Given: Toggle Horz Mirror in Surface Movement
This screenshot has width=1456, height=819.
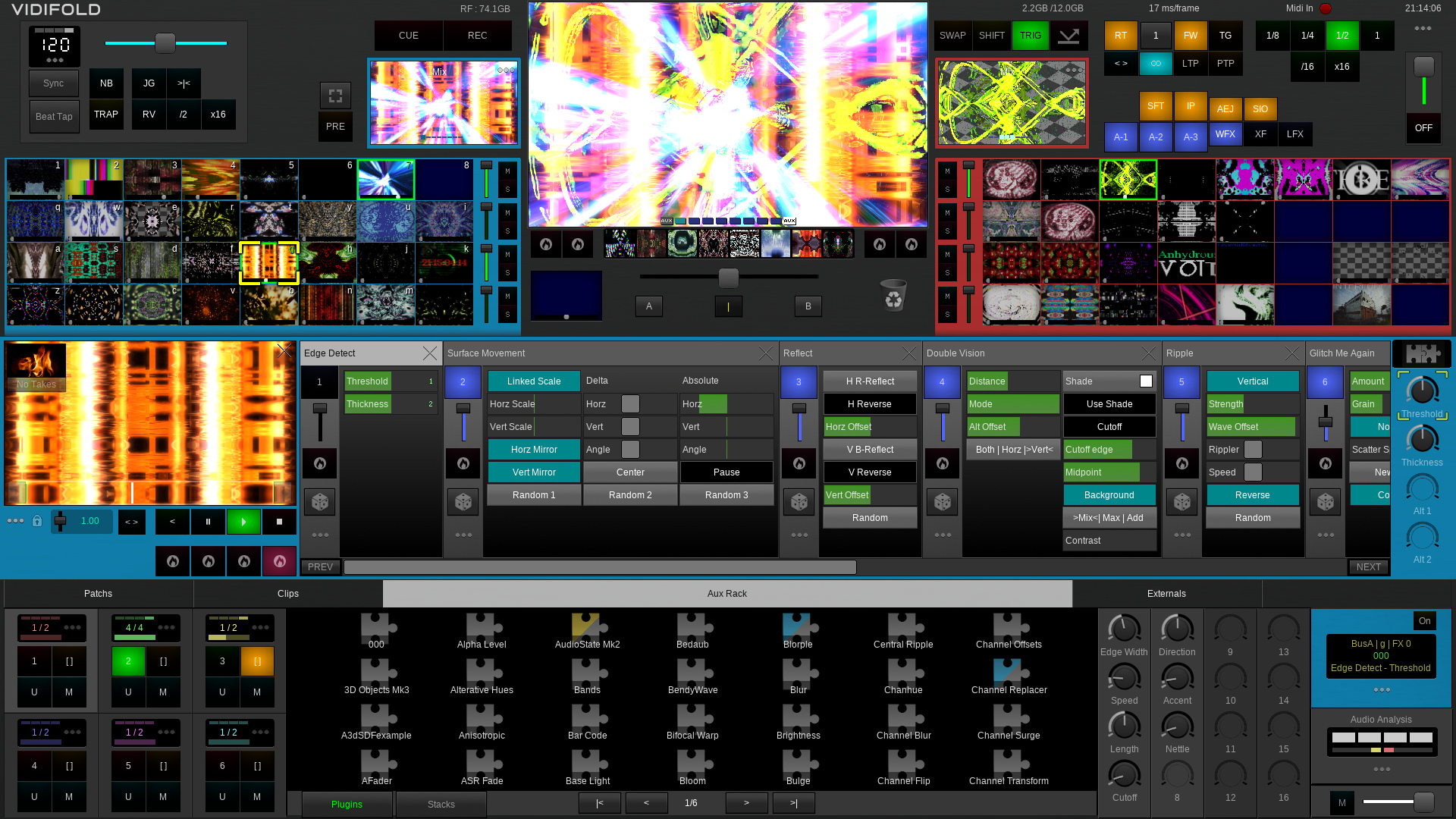Looking at the screenshot, I should click(x=534, y=450).
